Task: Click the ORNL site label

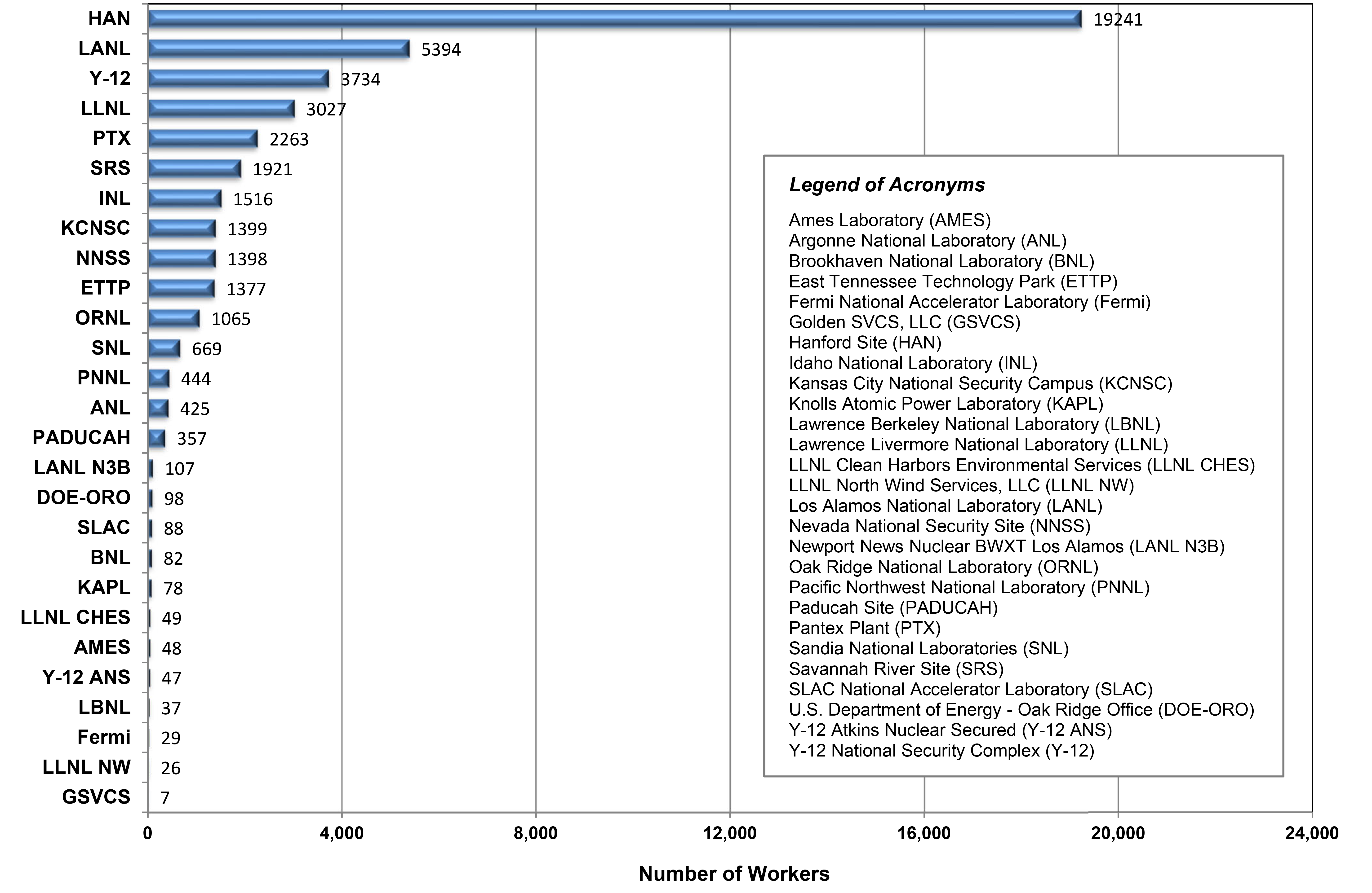Action: click(103, 318)
